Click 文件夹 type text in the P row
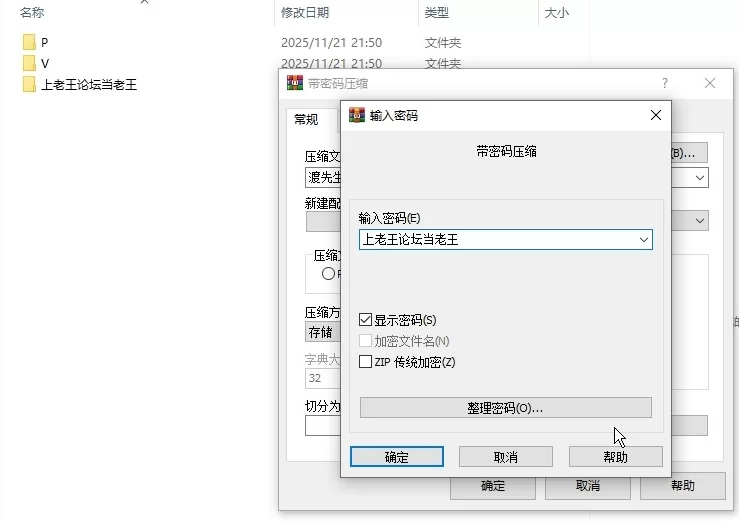 (443, 42)
